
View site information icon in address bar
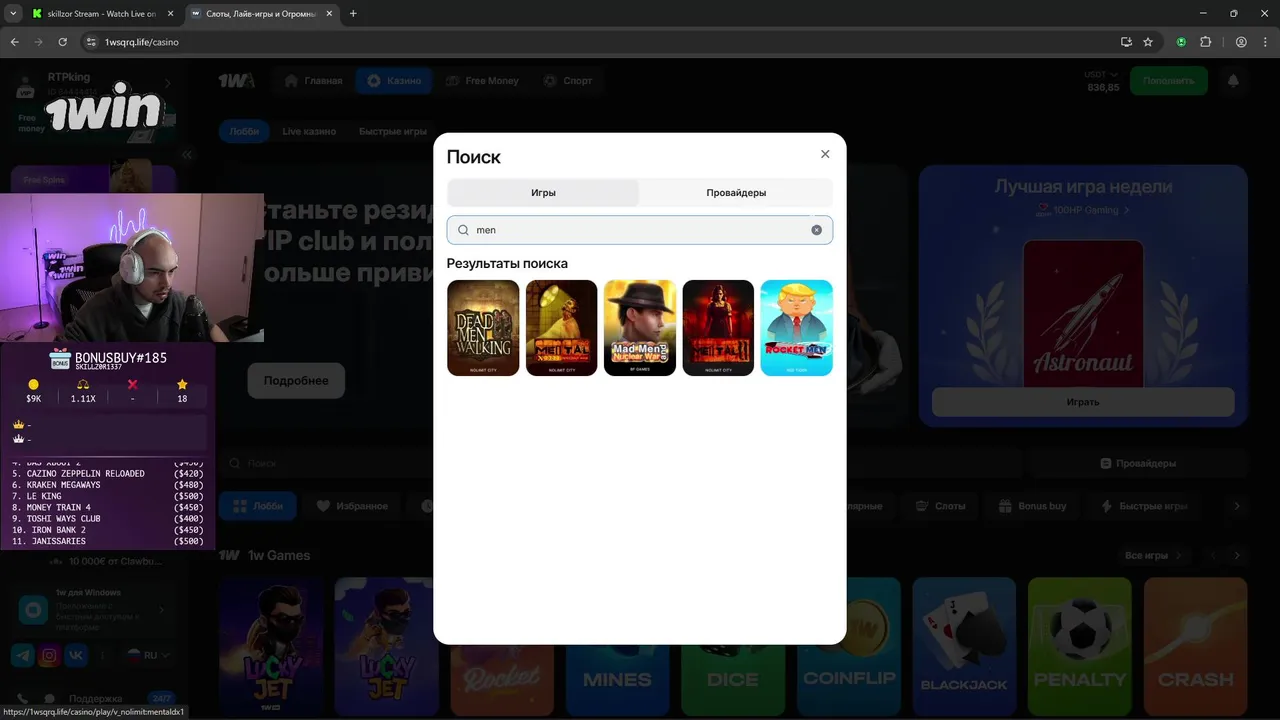(91, 42)
